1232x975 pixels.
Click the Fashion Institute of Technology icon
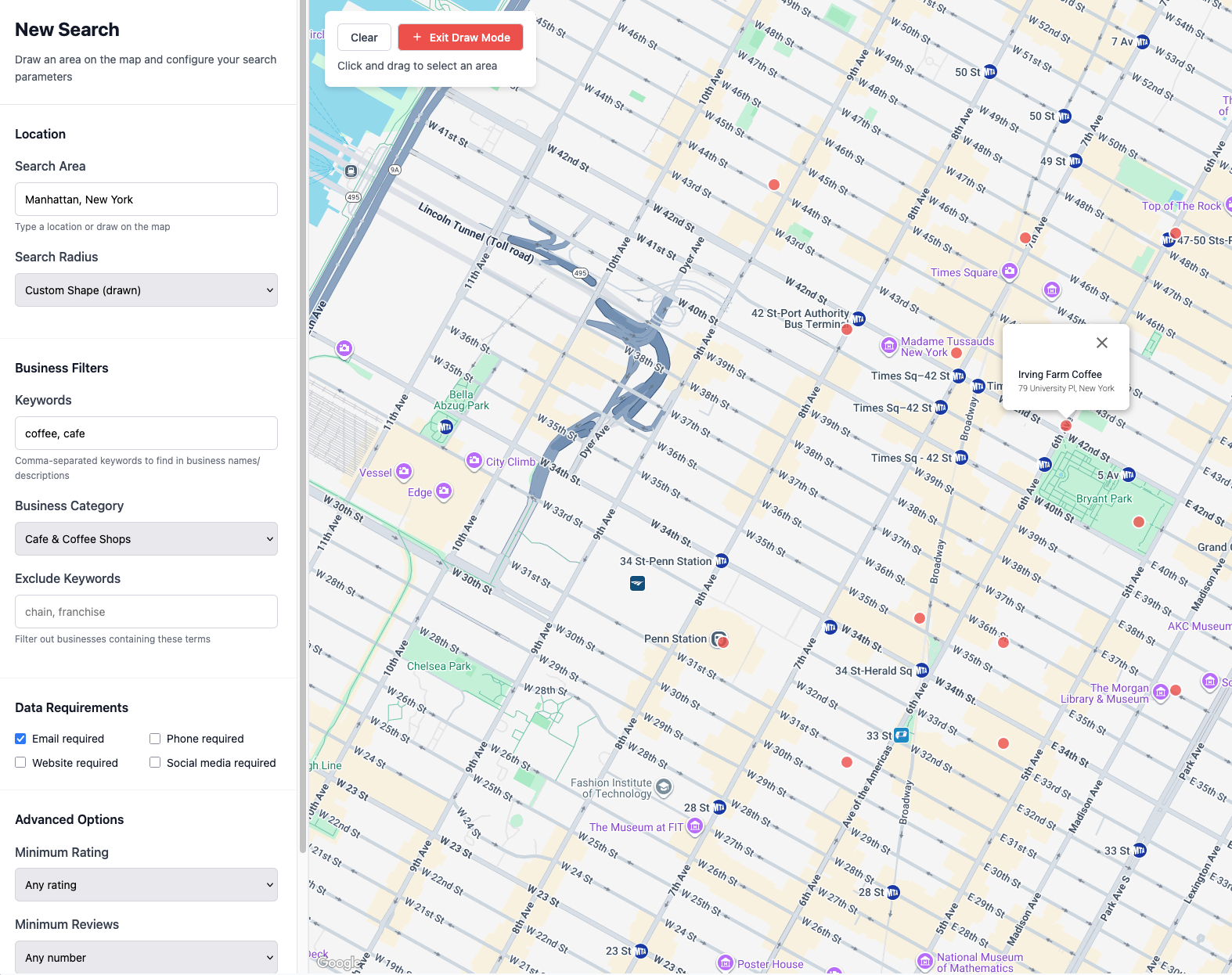pos(664,786)
